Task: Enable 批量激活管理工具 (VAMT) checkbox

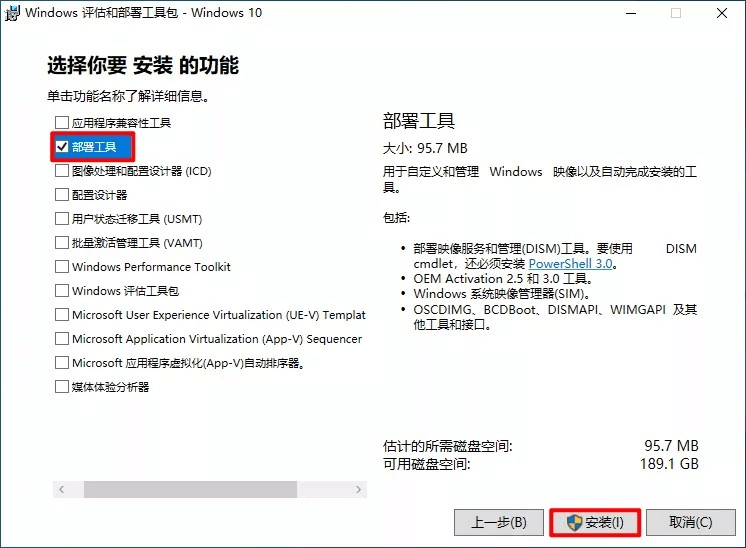Action: pyautogui.click(x=62, y=243)
